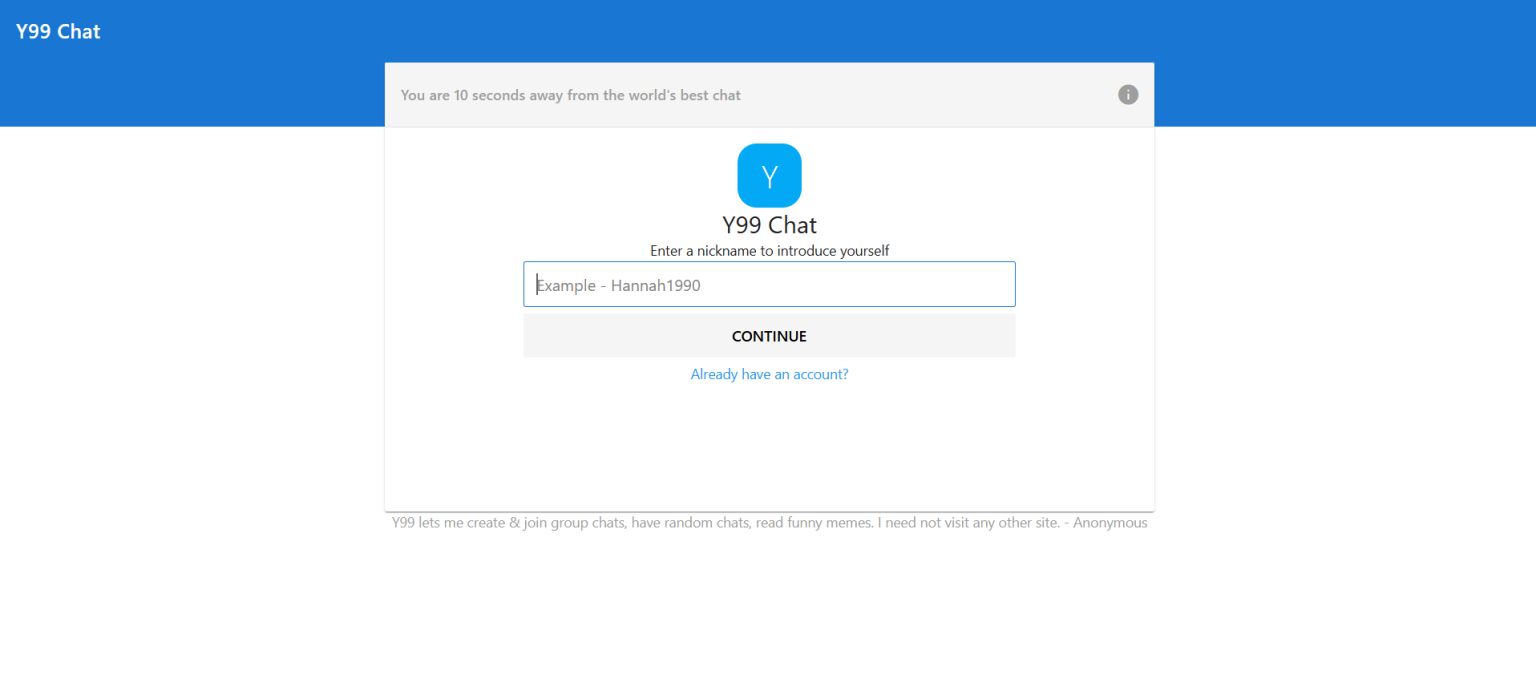Click the information symbol near the header text
This screenshot has height=691, width=1536.
[x=1128, y=94]
